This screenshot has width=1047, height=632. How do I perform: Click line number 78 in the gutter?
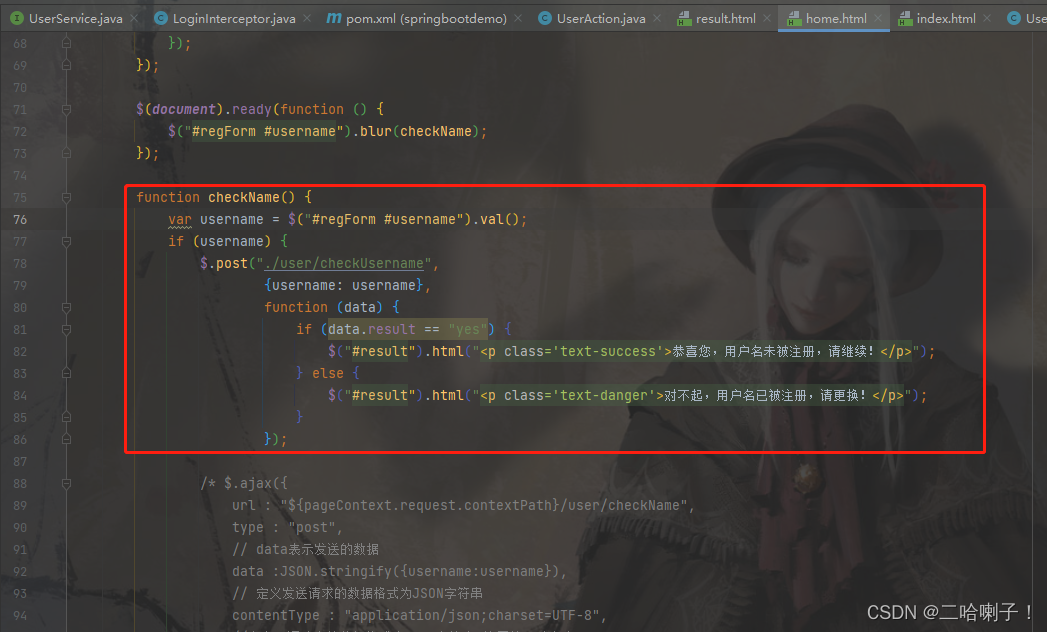20,263
